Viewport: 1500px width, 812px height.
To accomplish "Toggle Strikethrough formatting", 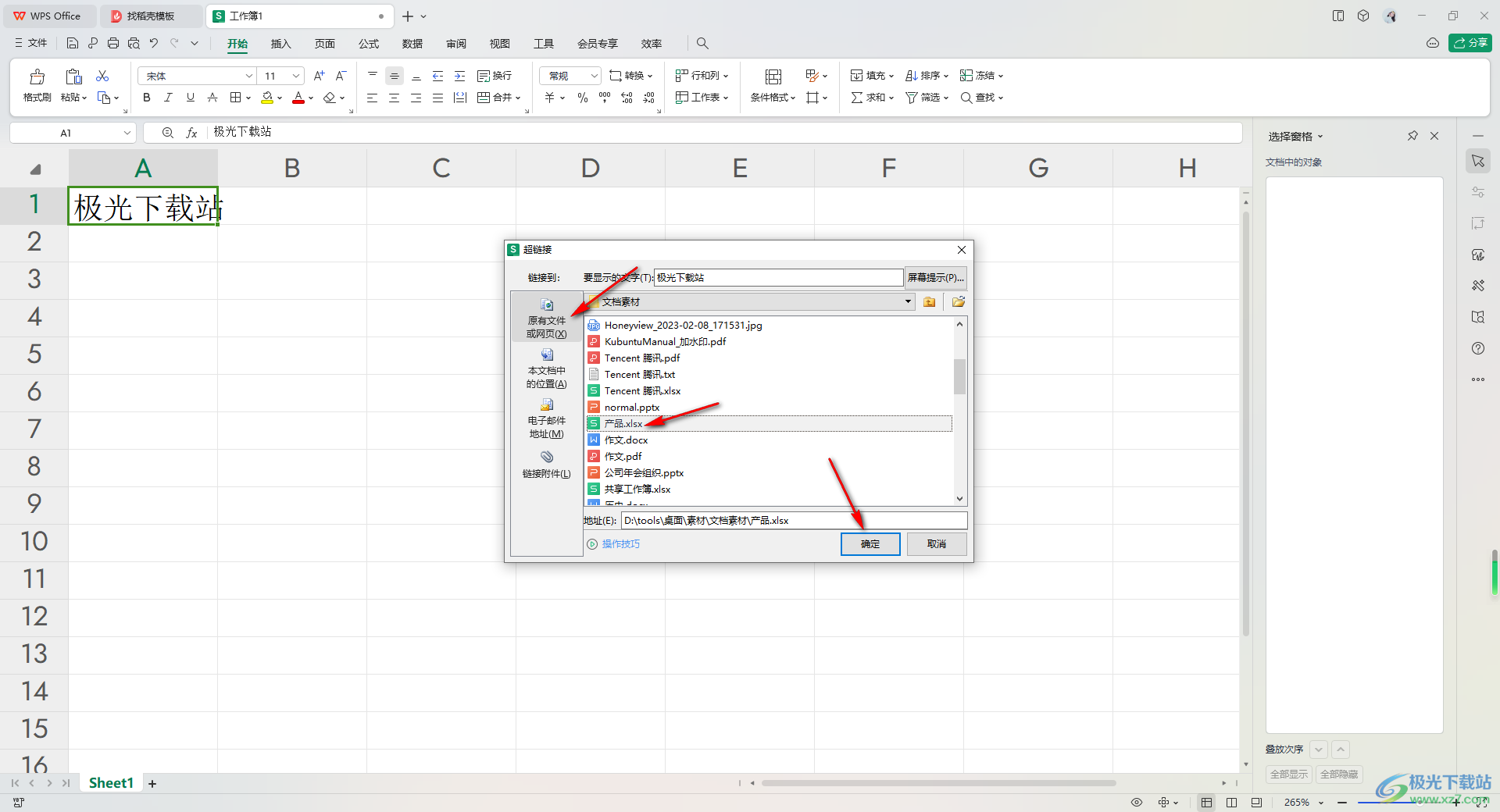I will click(x=212, y=98).
